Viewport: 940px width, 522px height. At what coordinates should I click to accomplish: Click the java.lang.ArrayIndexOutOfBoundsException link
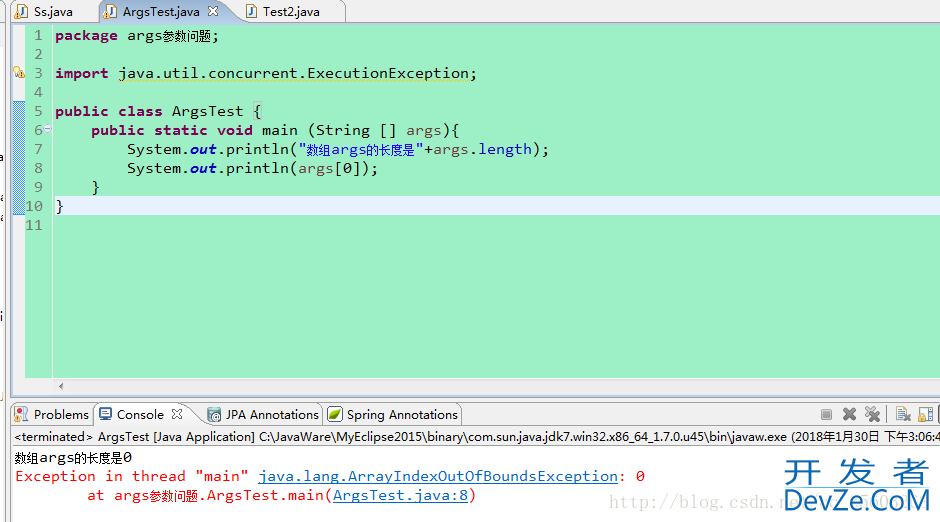438,476
